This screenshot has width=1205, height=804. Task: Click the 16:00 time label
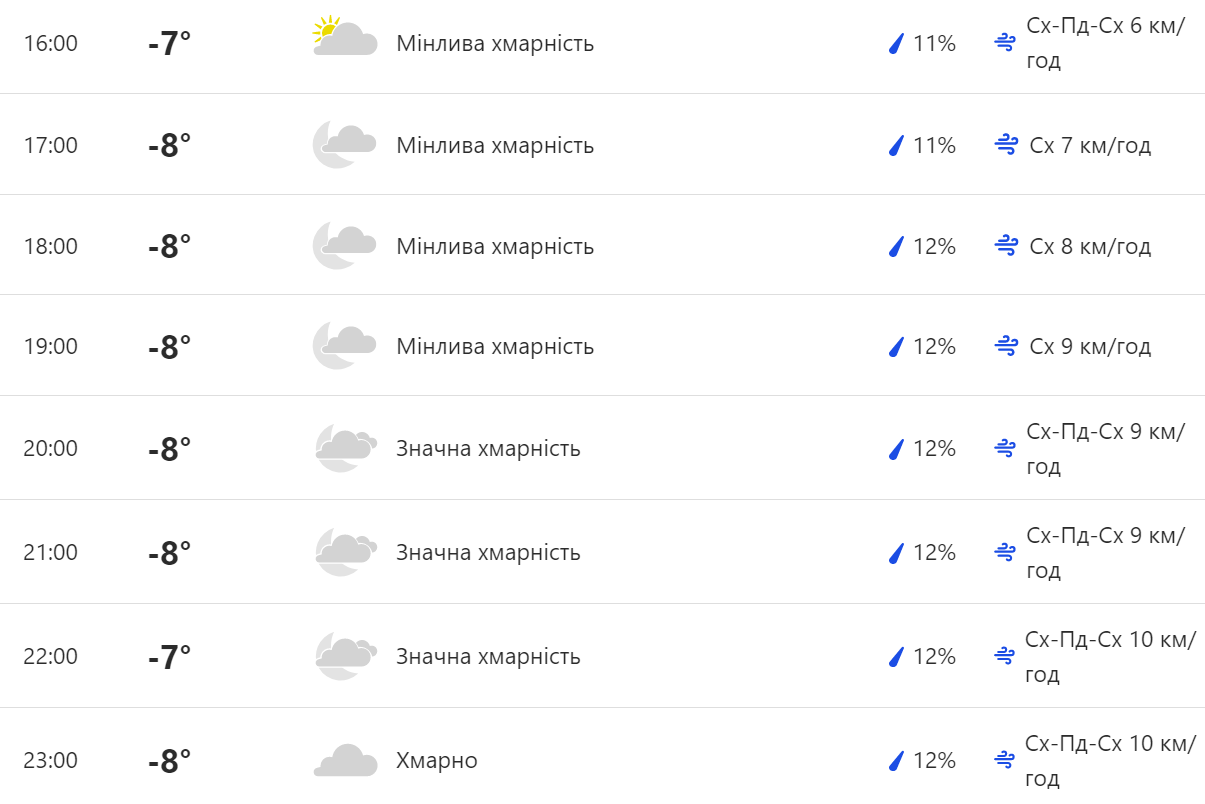pos(50,44)
